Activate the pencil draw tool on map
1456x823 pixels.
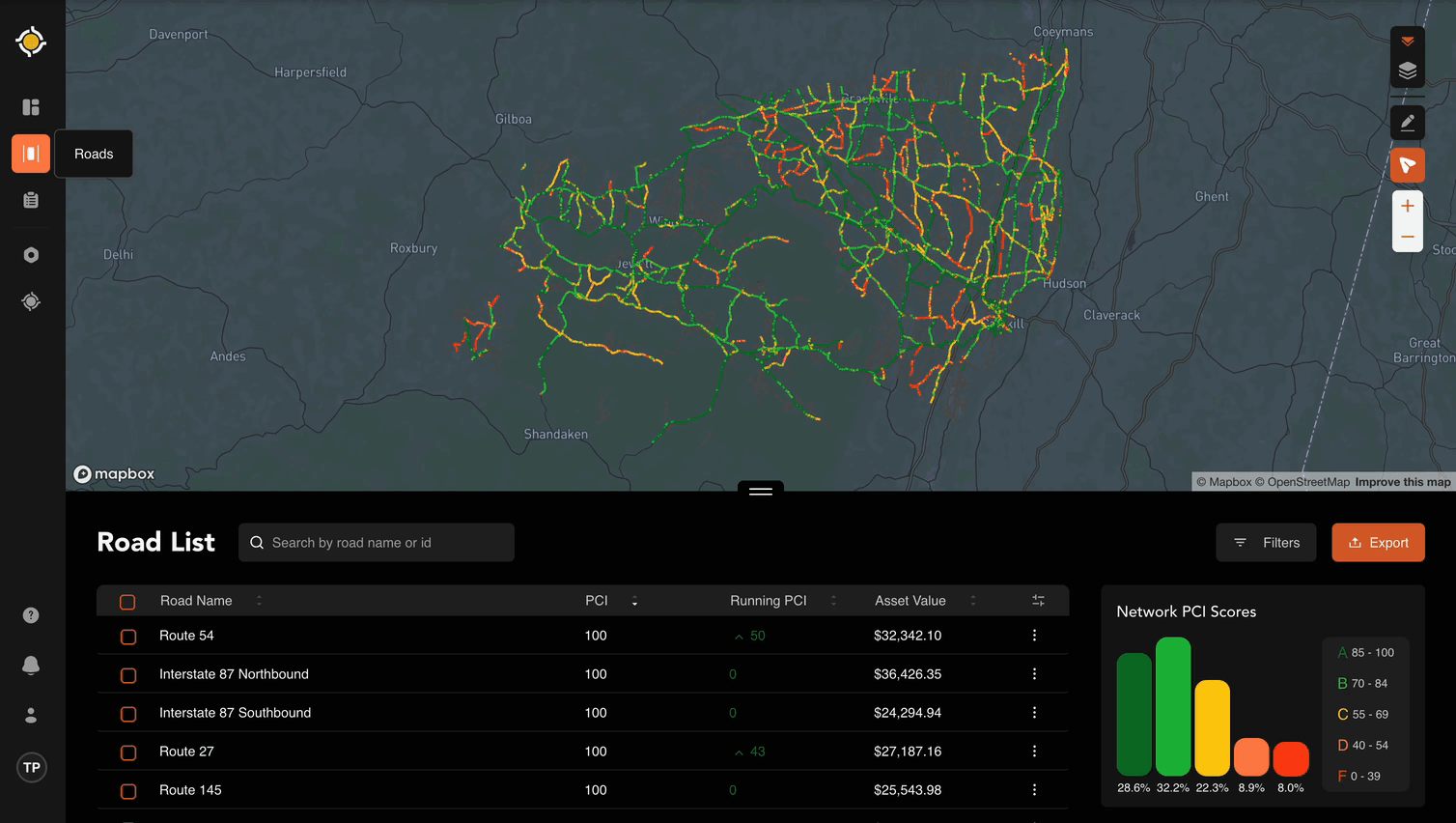(1407, 123)
